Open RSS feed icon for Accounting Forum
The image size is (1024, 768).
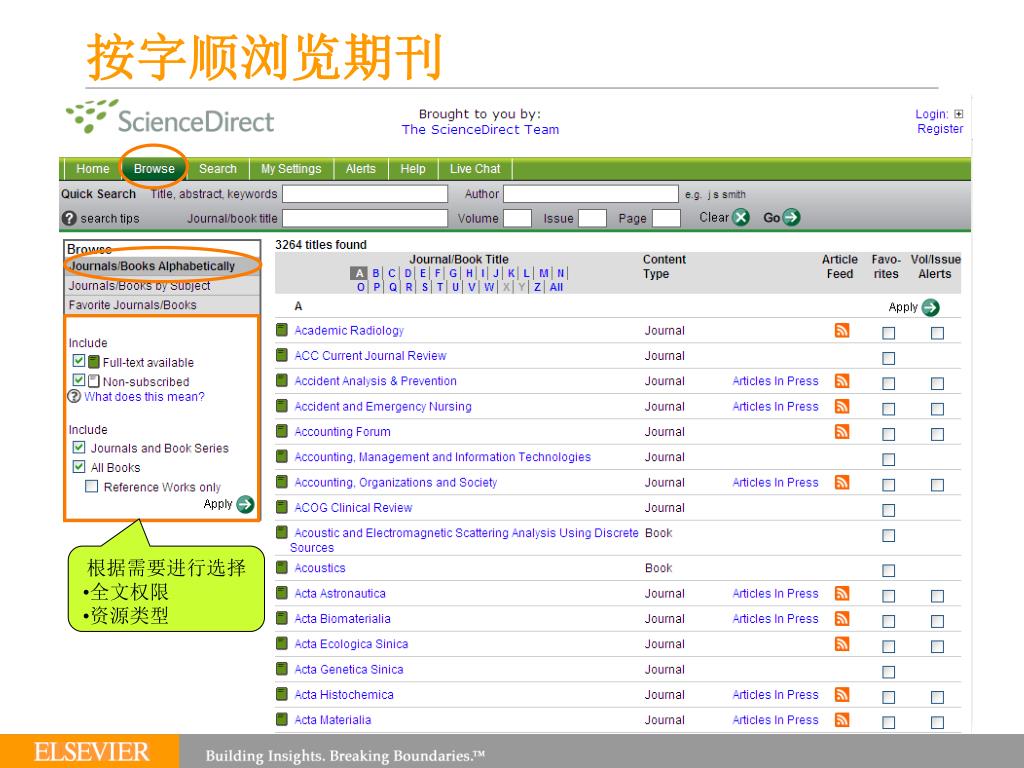(842, 431)
